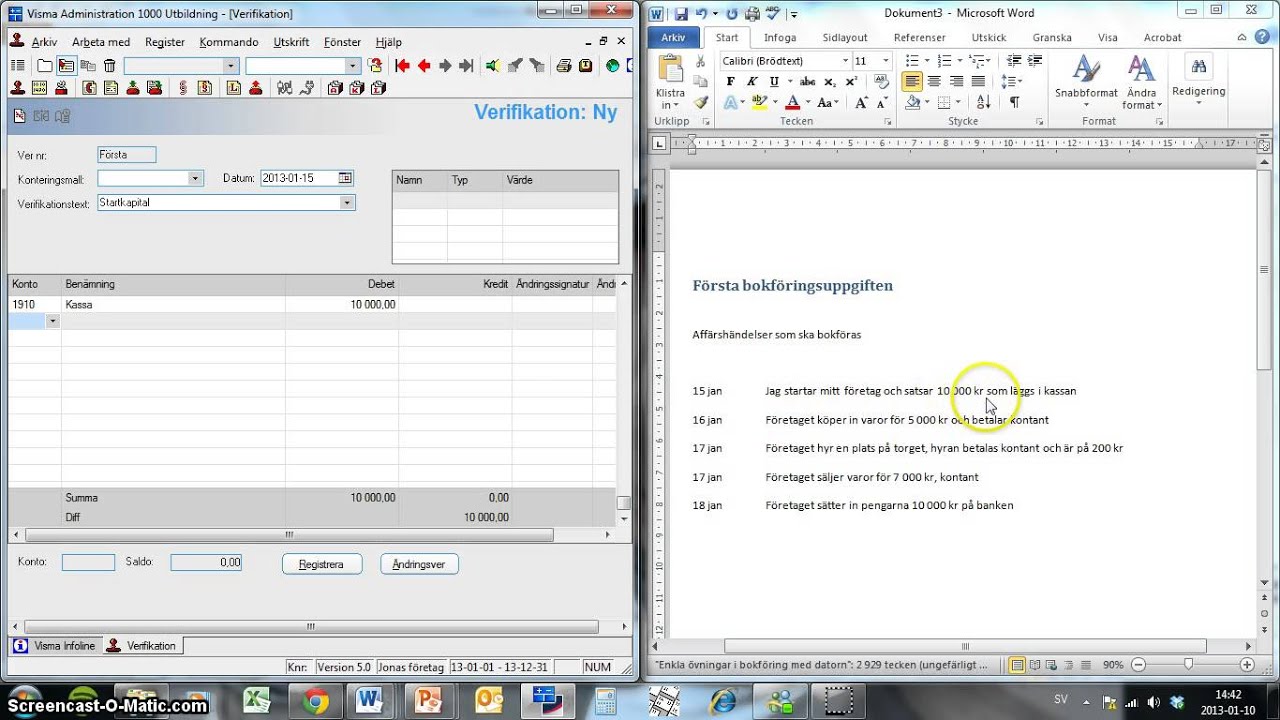Click the Saldo field showing 0,00

coord(206,563)
